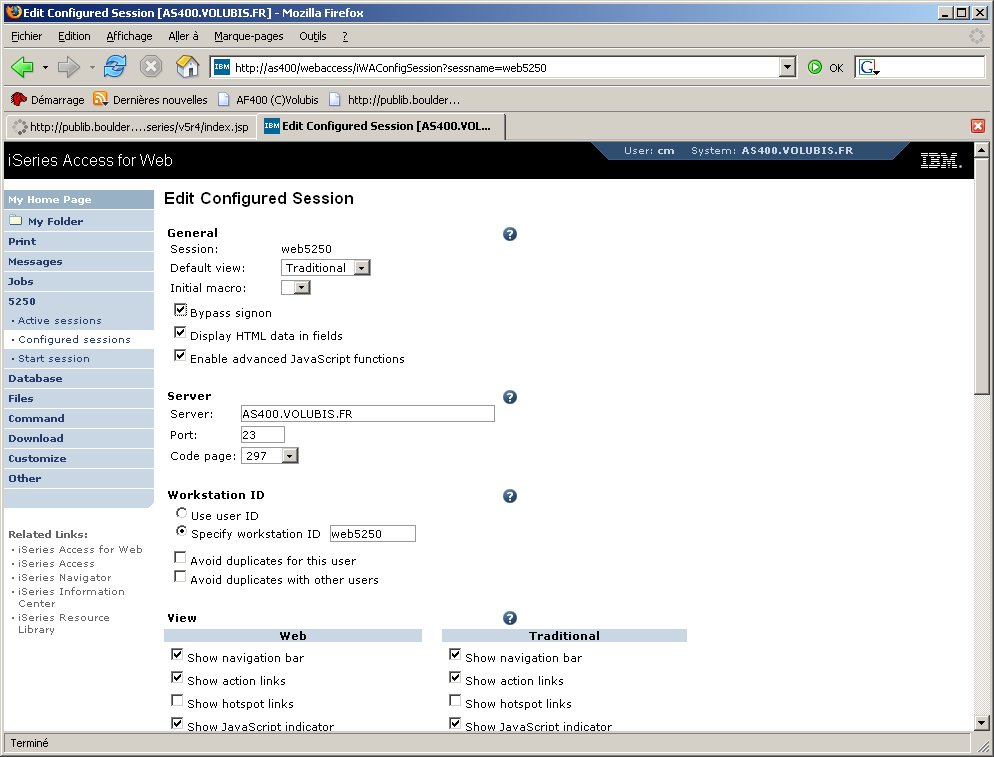Click the scrollbar down arrow
This screenshot has width=994, height=757.
pyautogui.click(x=981, y=721)
